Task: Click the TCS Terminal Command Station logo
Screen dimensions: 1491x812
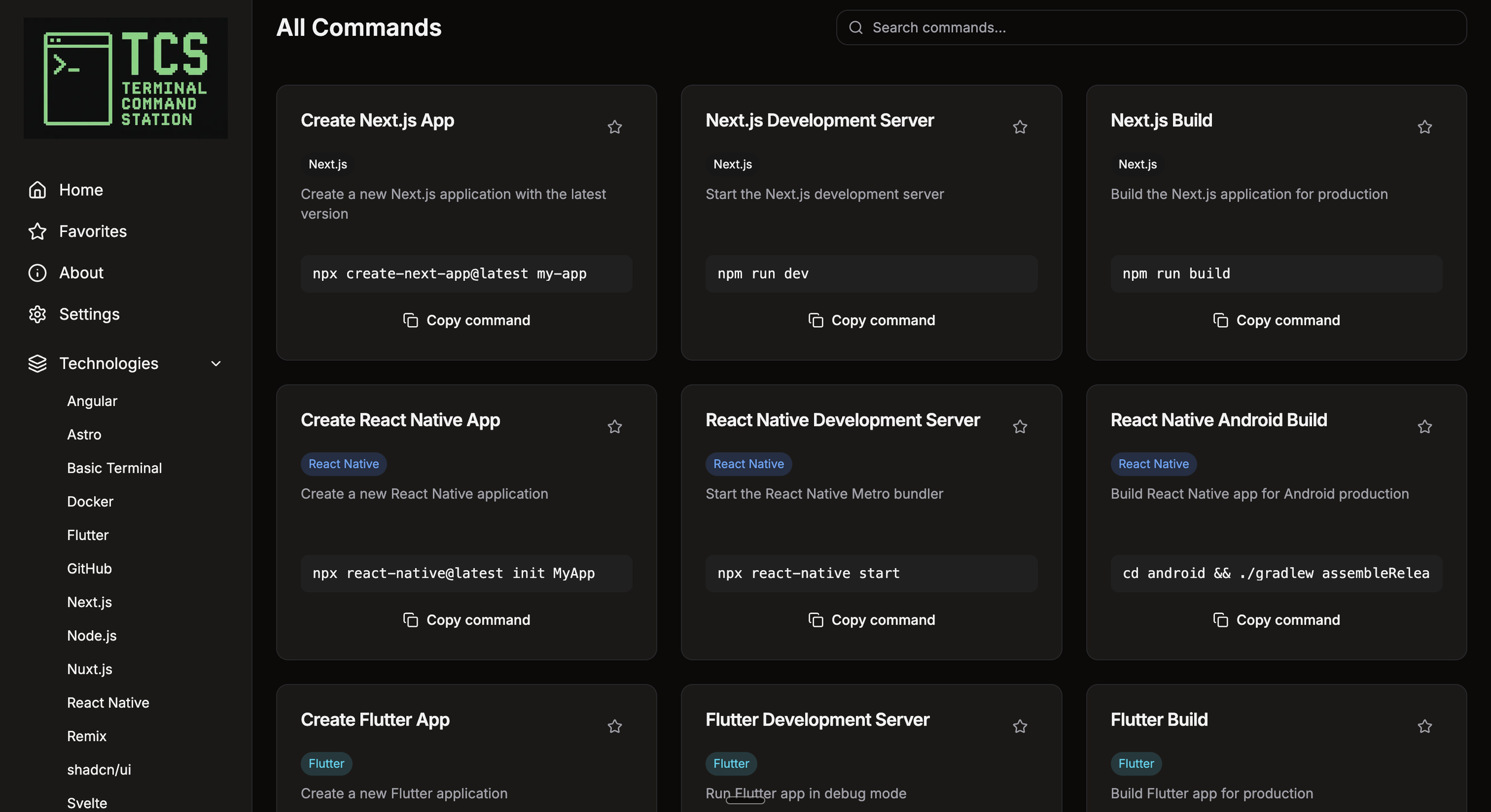Action: [x=125, y=78]
